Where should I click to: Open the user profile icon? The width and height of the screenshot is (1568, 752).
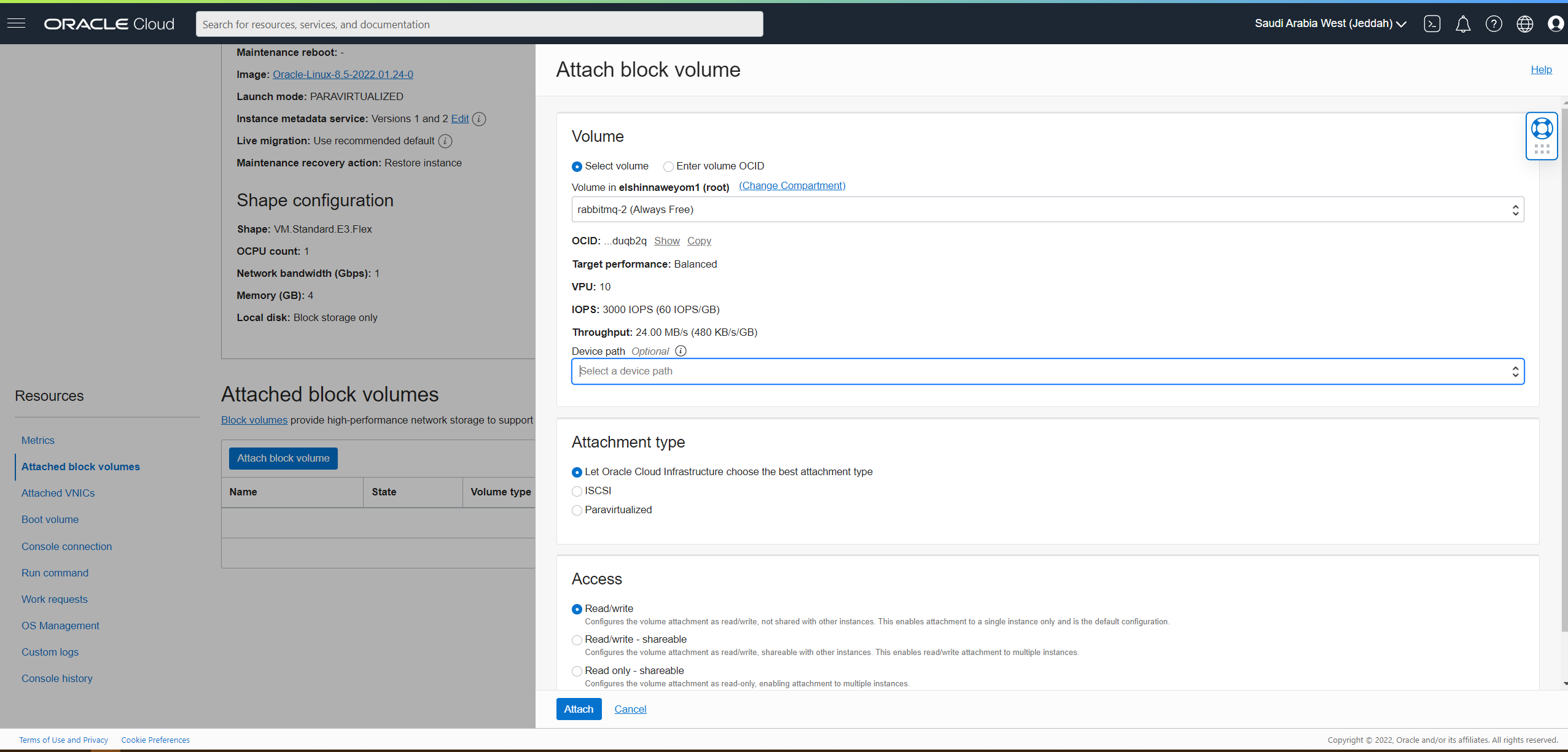[1556, 24]
